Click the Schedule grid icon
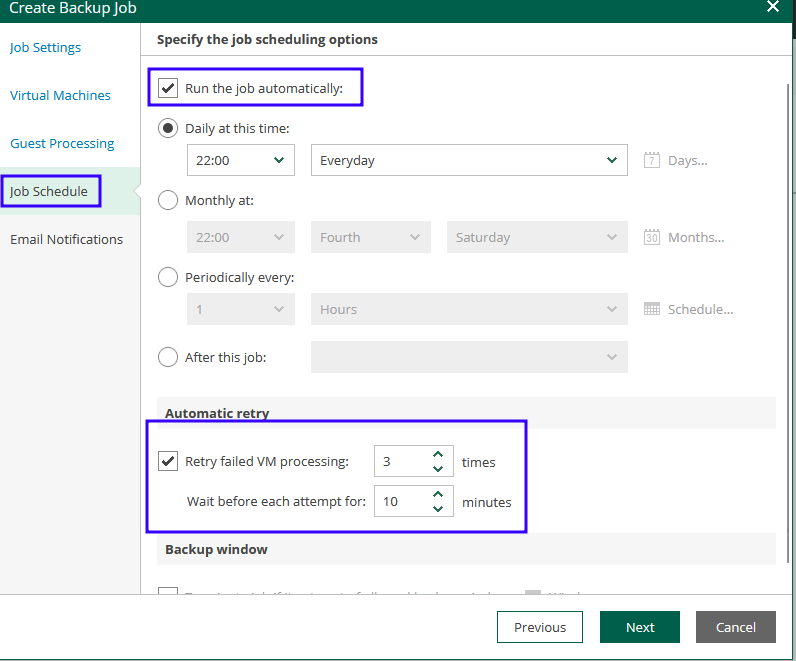 click(651, 309)
